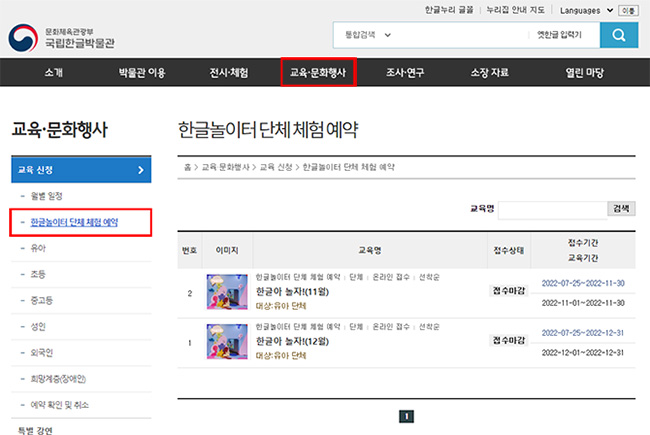Select 성인 in the sidebar
The height and width of the screenshot is (435, 650).
(38, 326)
